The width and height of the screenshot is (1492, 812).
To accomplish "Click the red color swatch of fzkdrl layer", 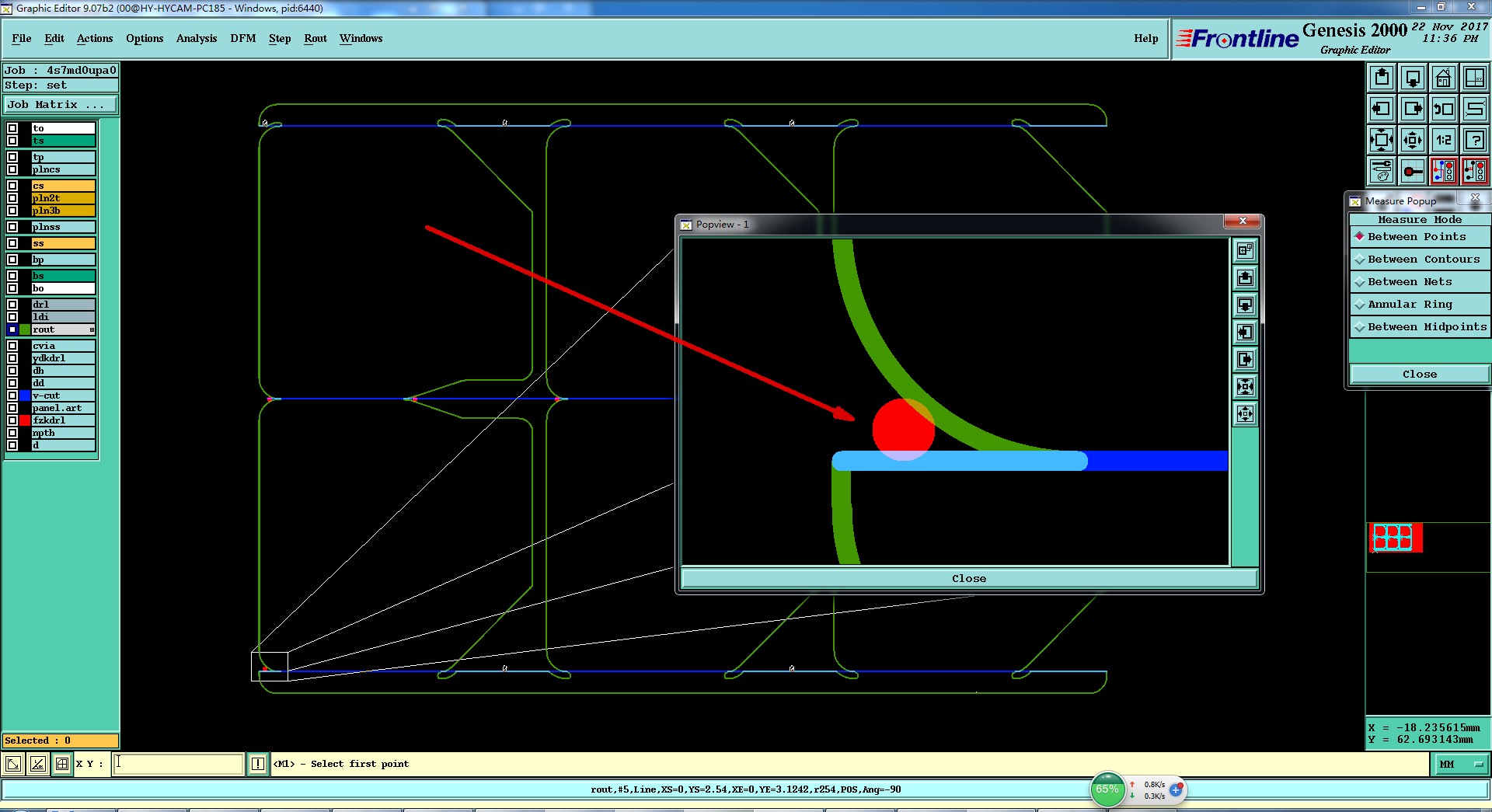I will (x=25, y=420).
